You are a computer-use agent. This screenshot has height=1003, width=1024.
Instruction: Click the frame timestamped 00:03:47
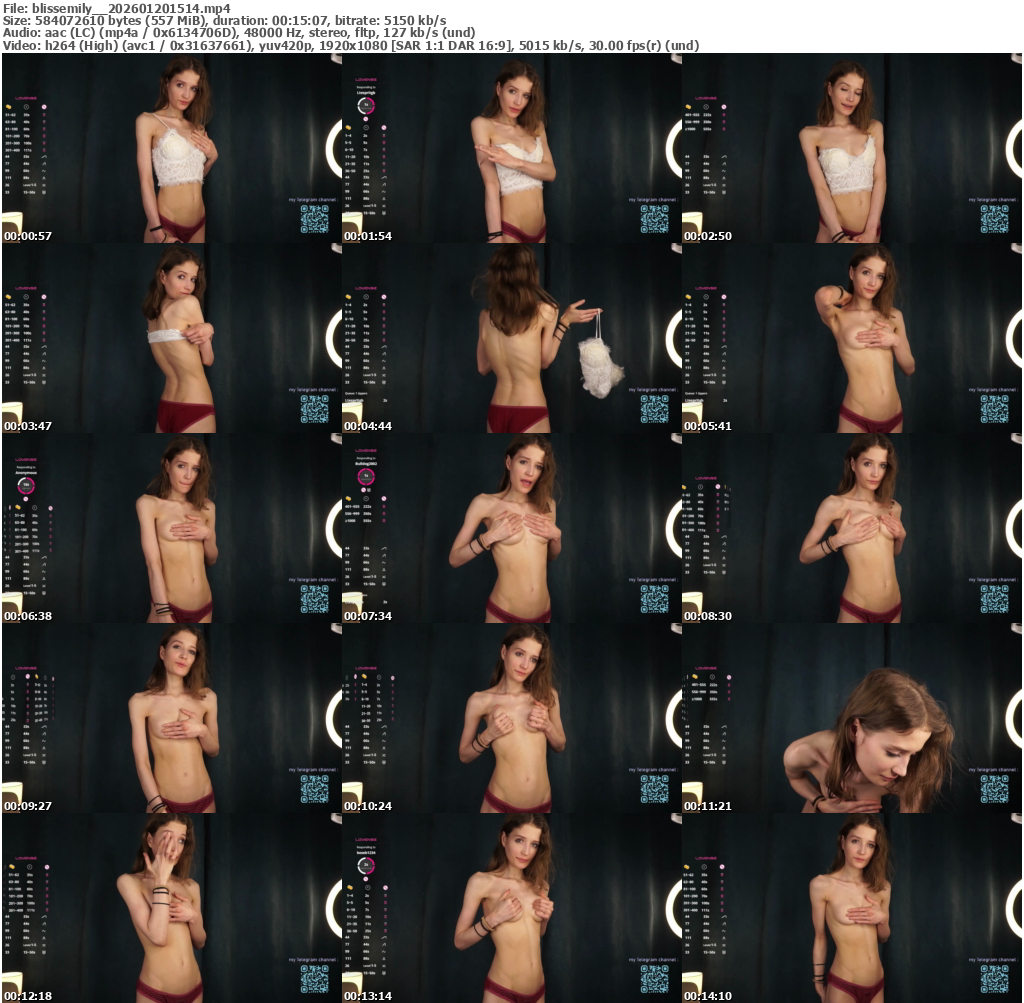pyautogui.click(x=171, y=338)
